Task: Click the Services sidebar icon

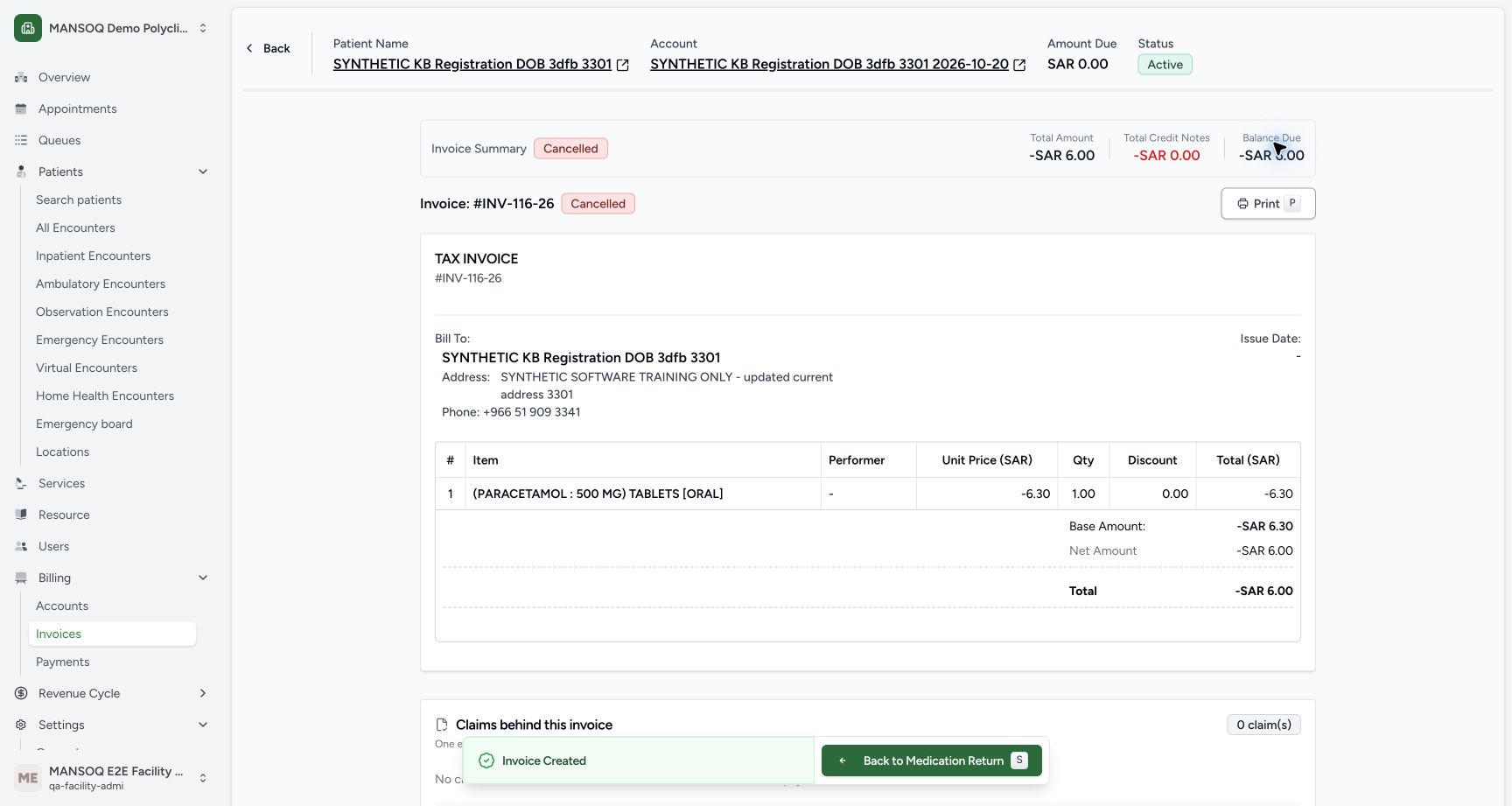Action: coord(21,483)
